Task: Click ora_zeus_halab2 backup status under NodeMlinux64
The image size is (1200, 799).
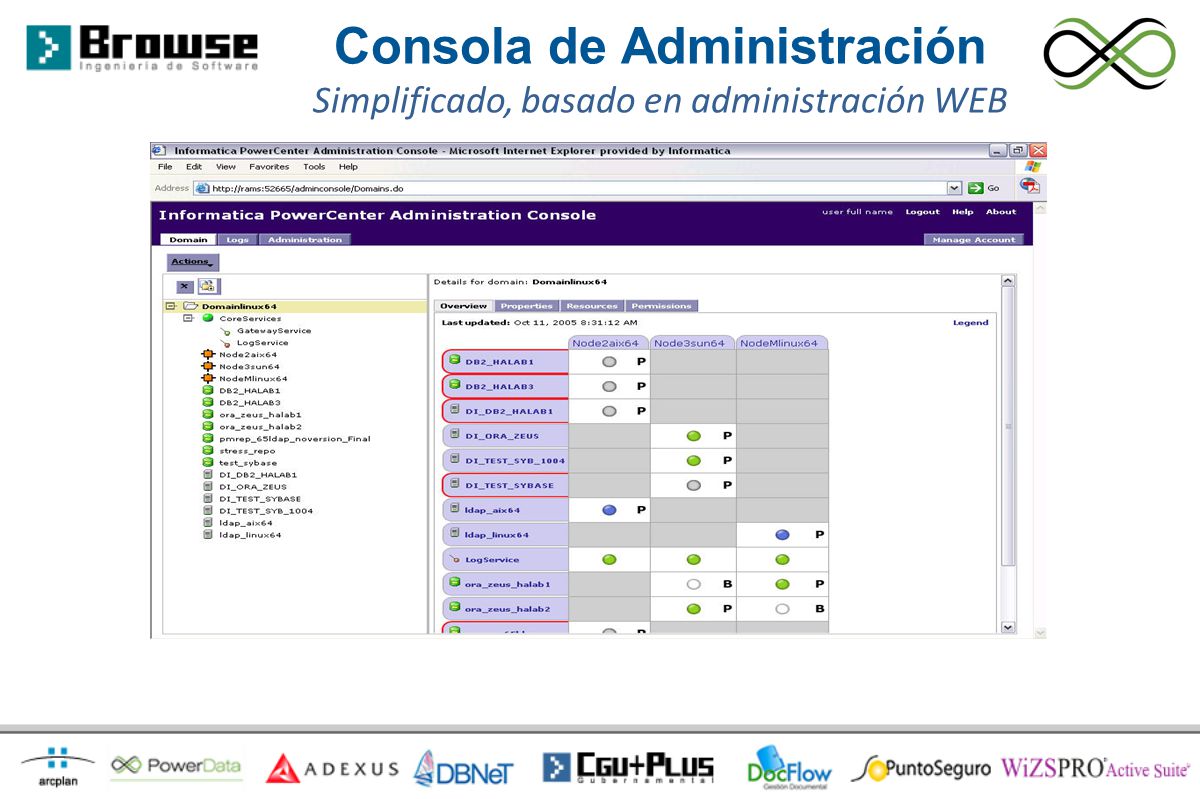Action: [x=782, y=609]
